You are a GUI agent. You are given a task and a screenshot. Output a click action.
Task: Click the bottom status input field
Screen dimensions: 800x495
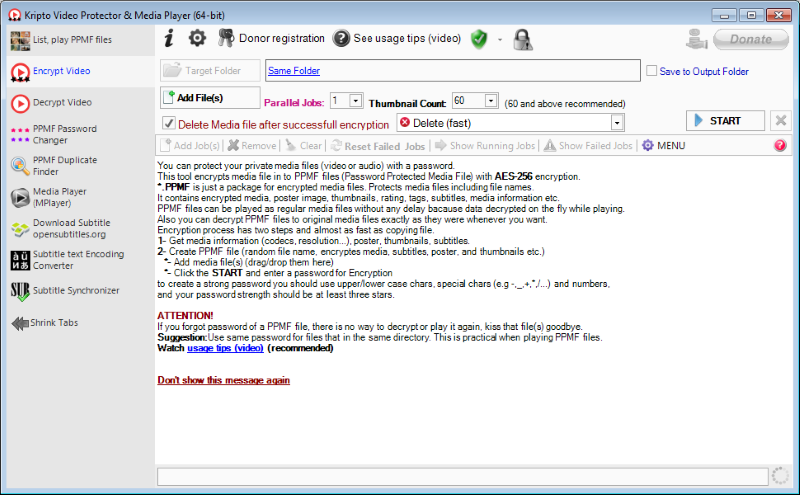(462, 477)
